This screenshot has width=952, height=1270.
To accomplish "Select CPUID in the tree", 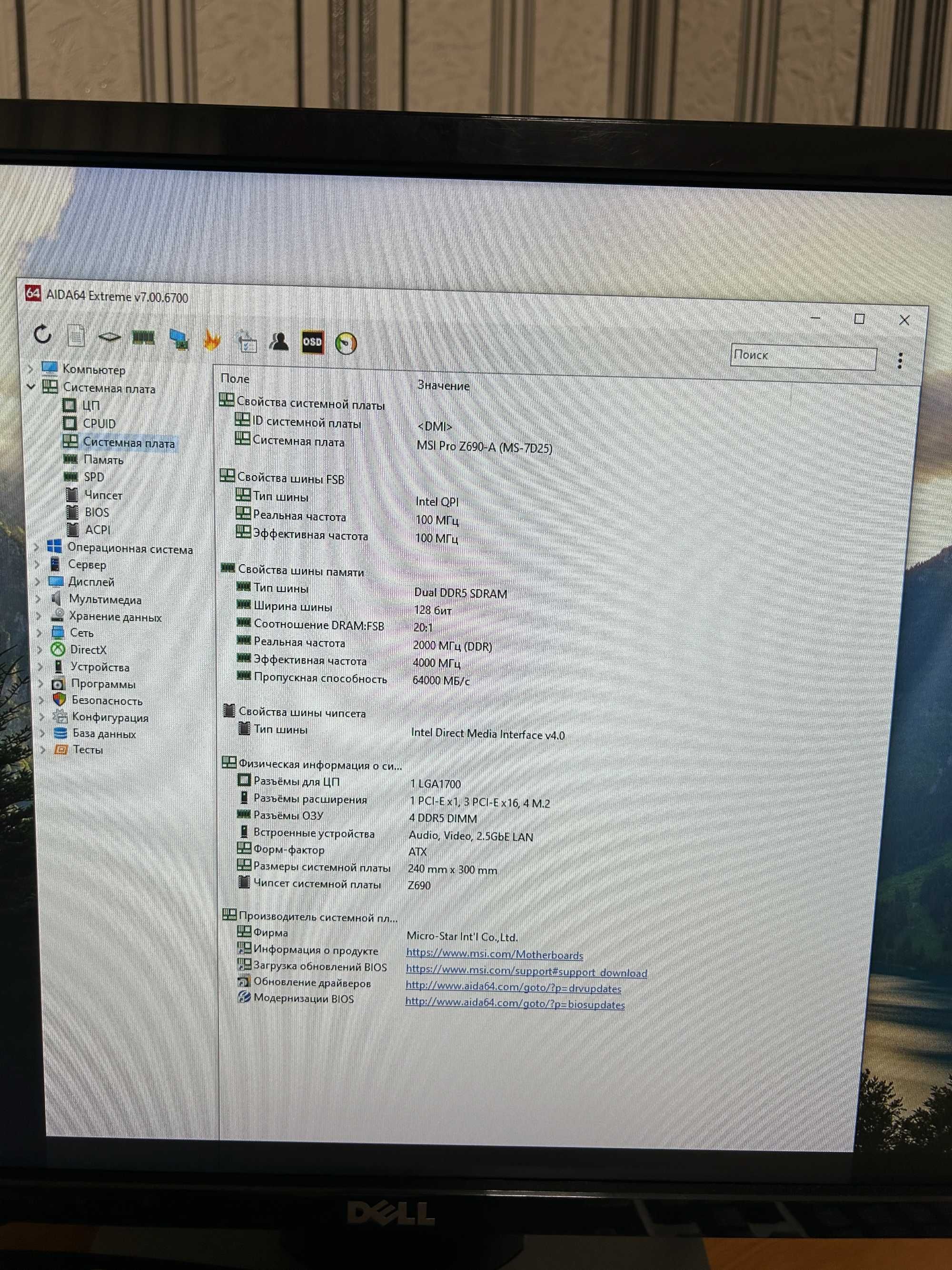I will pyautogui.click(x=99, y=423).
